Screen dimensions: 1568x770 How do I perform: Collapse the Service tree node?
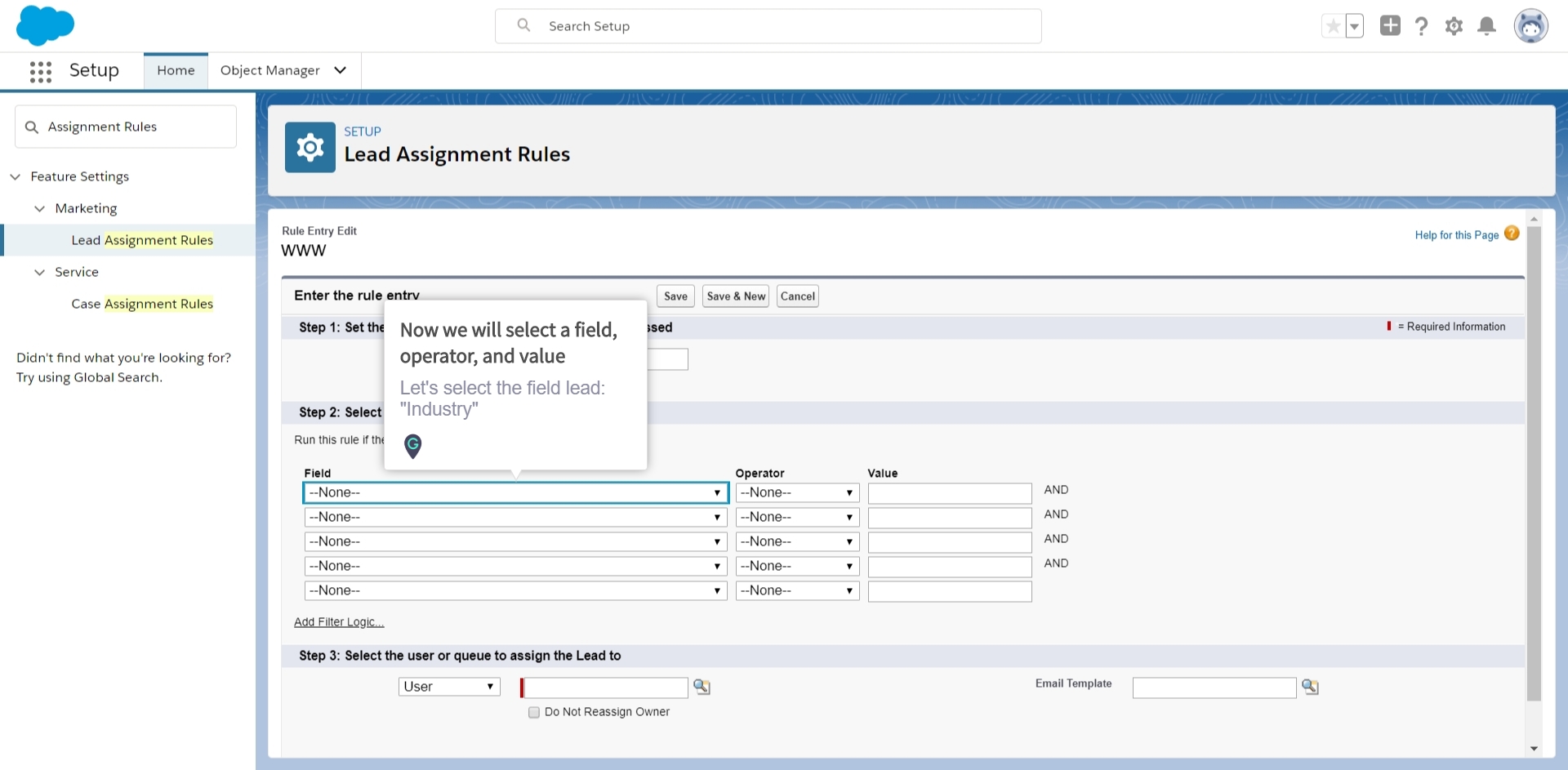(39, 272)
